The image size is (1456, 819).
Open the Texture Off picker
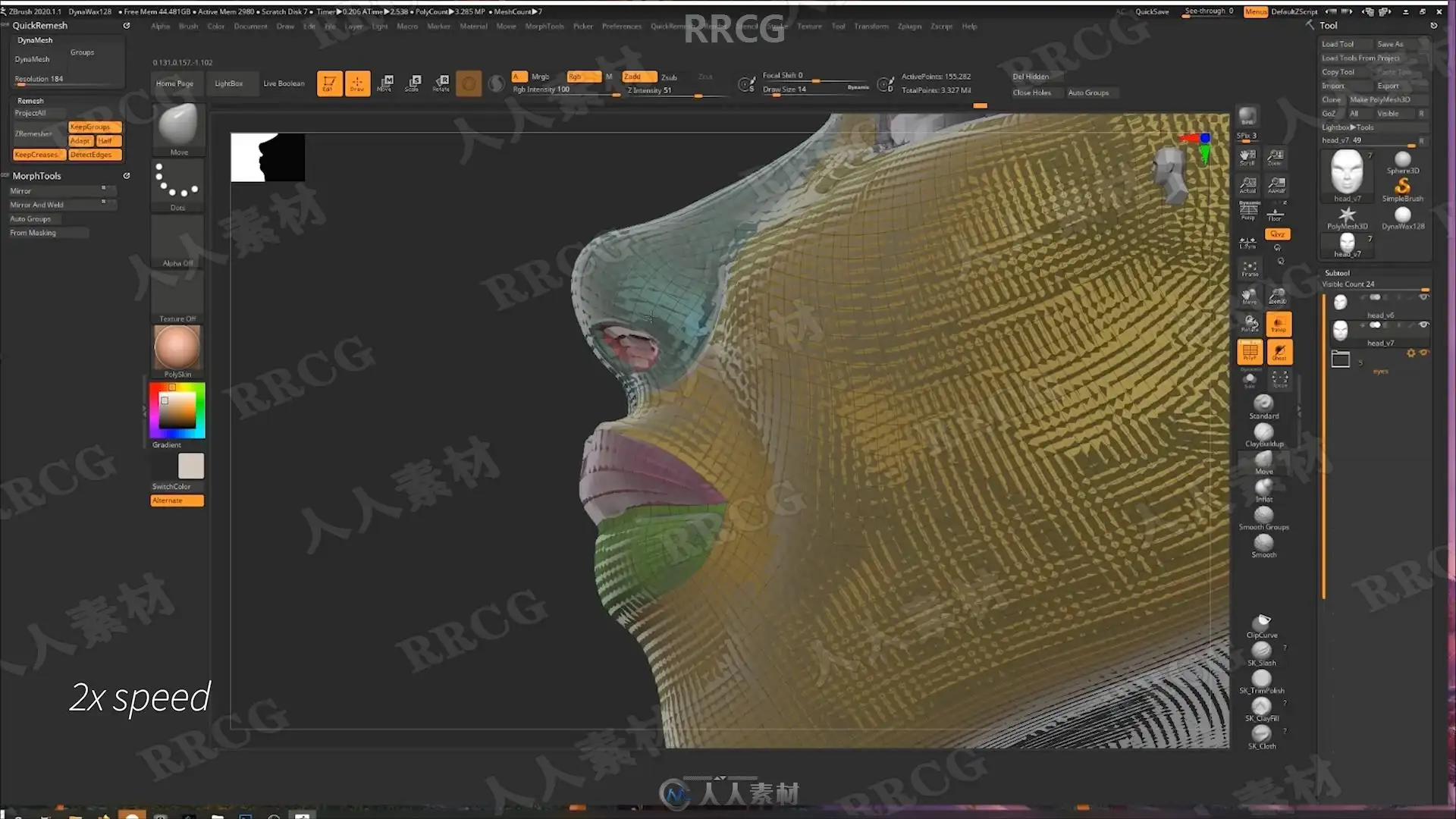point(178,297)
